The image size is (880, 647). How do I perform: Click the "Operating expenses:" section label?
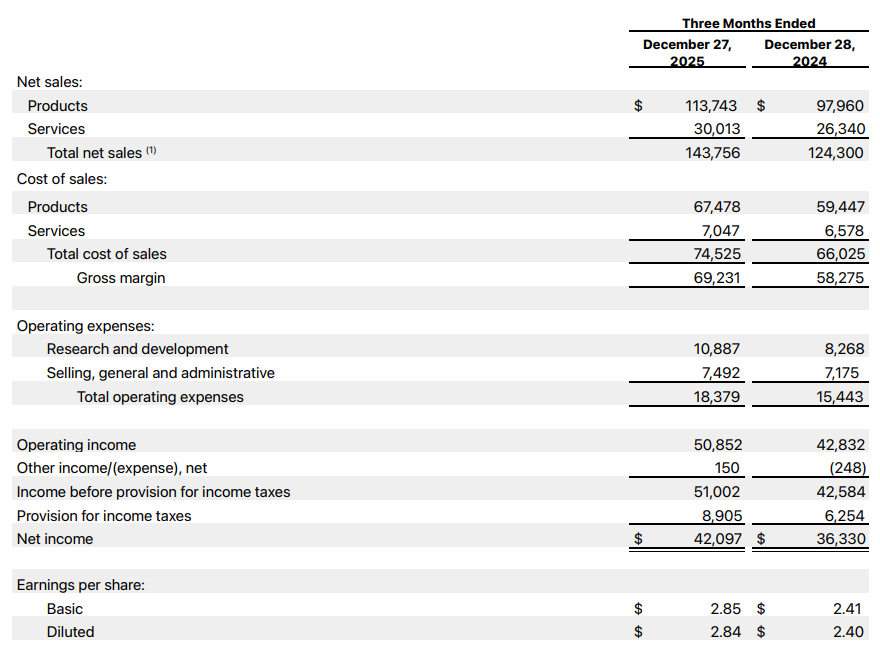click(x=85, y=326)
